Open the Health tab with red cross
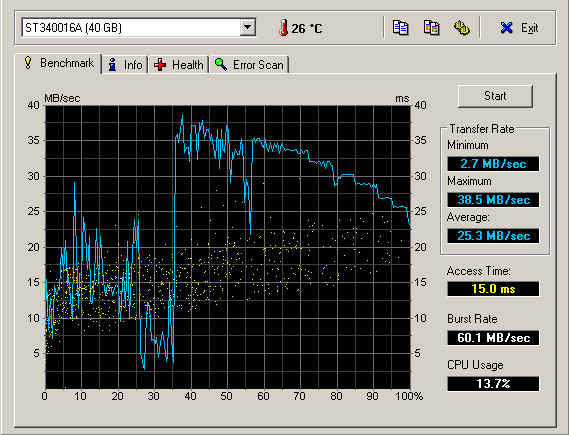The height and width of the screenshot is (435, 569). click(178, 65)
